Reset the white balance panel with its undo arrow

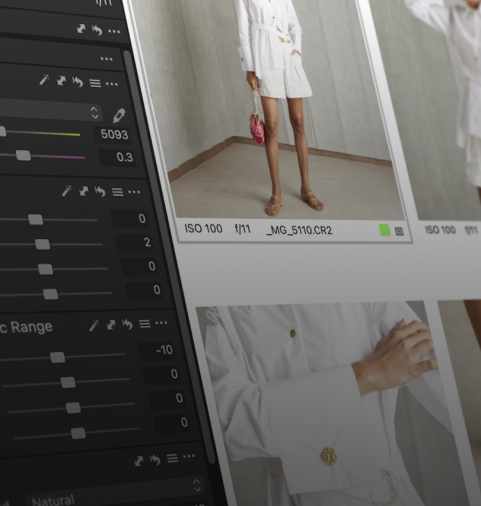coord(78,82)
